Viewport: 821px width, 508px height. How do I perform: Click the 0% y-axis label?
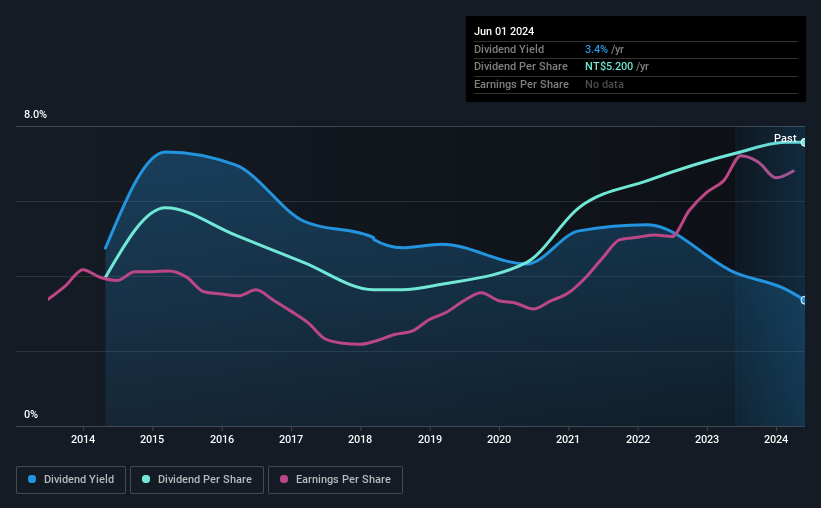[31, 414]
